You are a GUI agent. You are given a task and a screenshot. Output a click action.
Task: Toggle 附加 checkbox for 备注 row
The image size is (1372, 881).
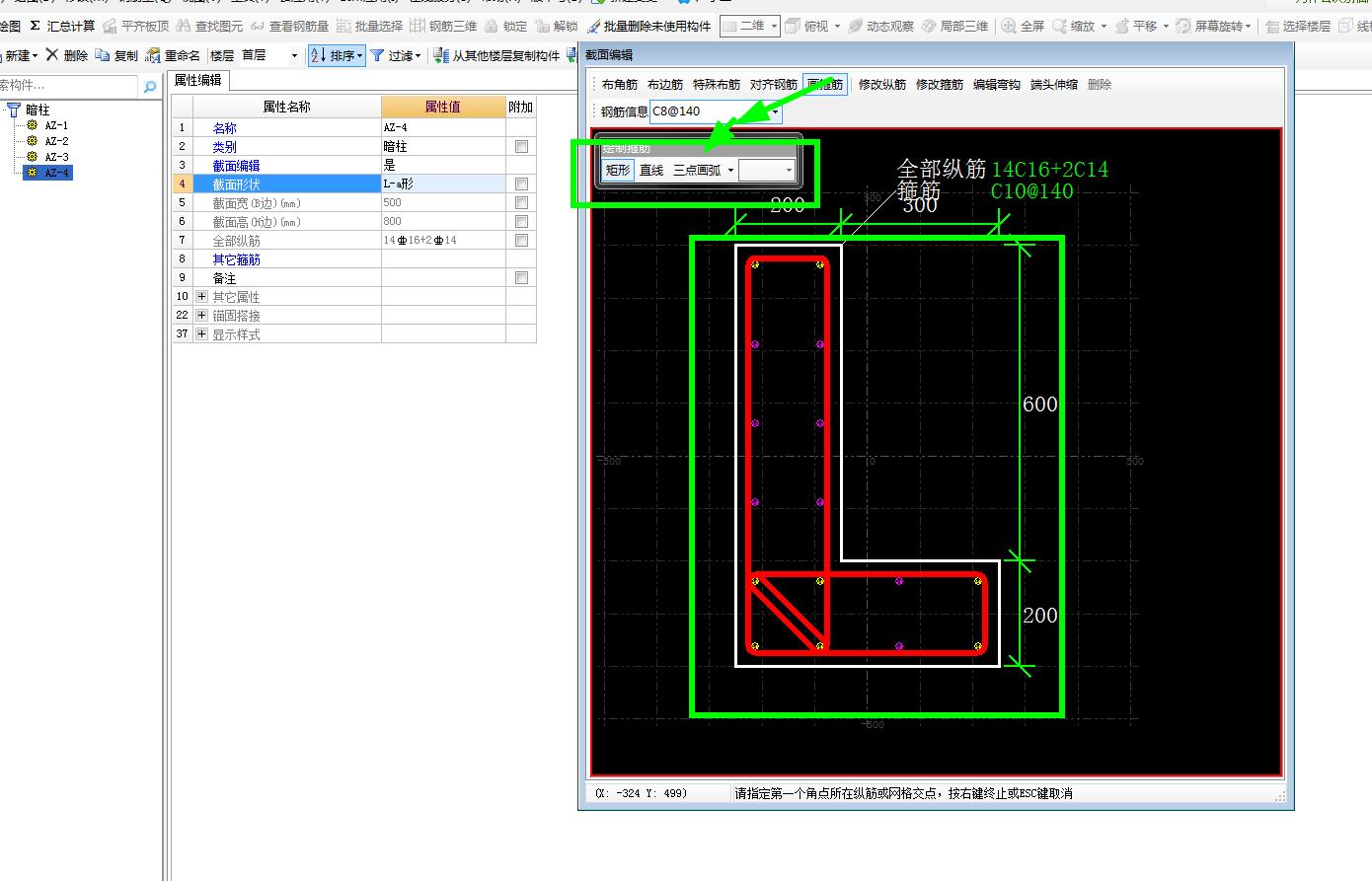pos(521,277)
